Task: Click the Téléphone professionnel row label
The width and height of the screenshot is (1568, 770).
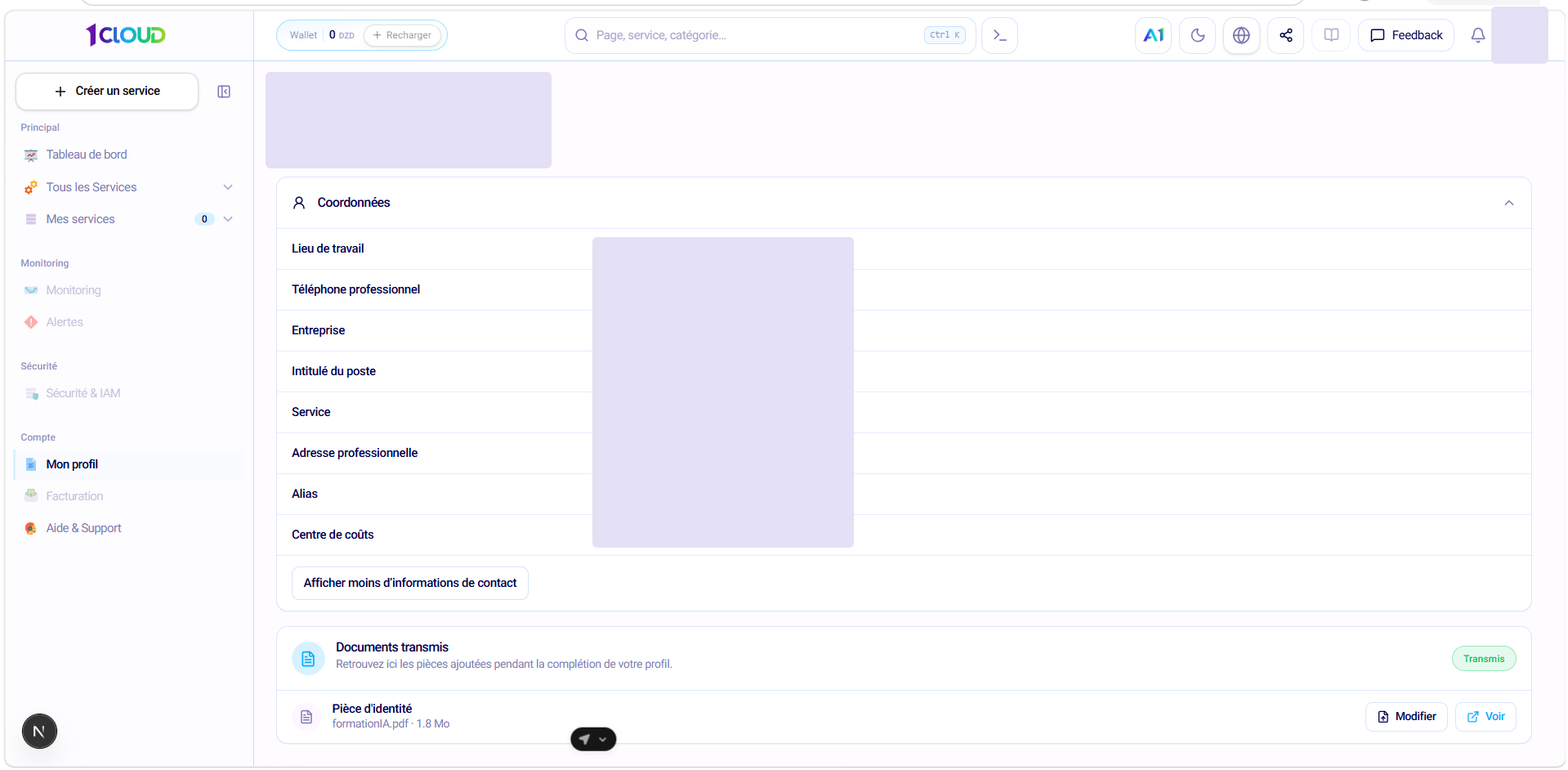Action: pyautogui.click(x=355, y=289)
